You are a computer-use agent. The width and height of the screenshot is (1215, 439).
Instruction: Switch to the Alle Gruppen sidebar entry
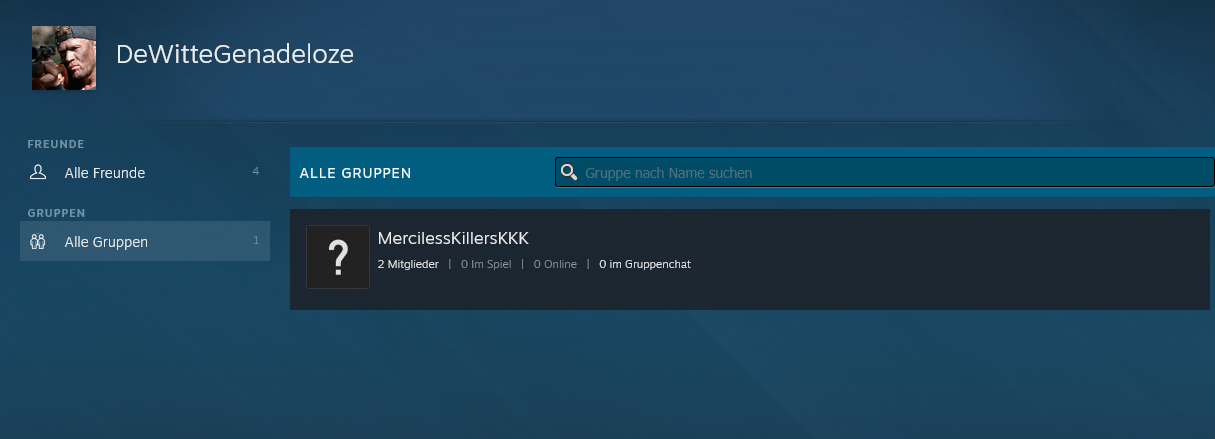(x=106, y=242)
